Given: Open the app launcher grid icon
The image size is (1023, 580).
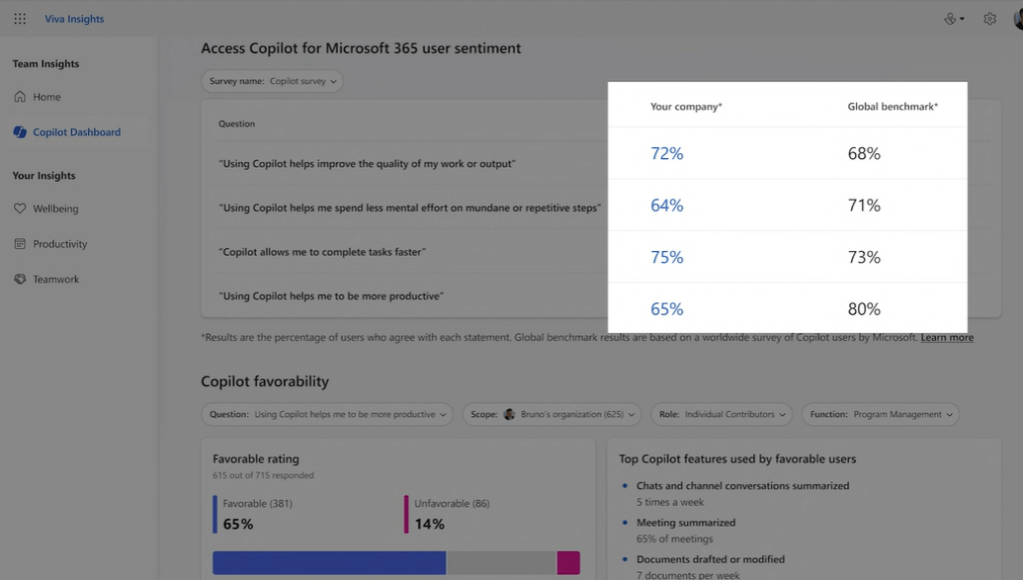Looking at the screenshot, I should pyautogui.click(x=20, y=19).
